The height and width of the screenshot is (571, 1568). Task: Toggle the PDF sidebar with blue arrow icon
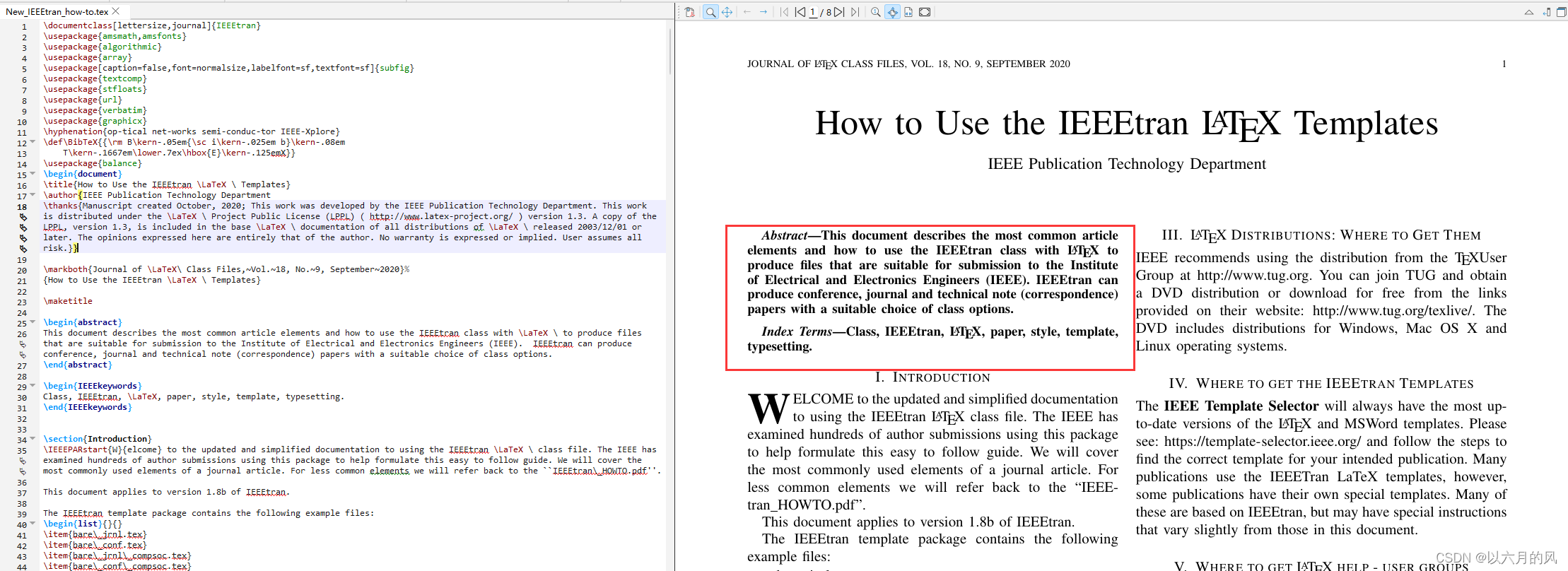tap(1546, 12)
